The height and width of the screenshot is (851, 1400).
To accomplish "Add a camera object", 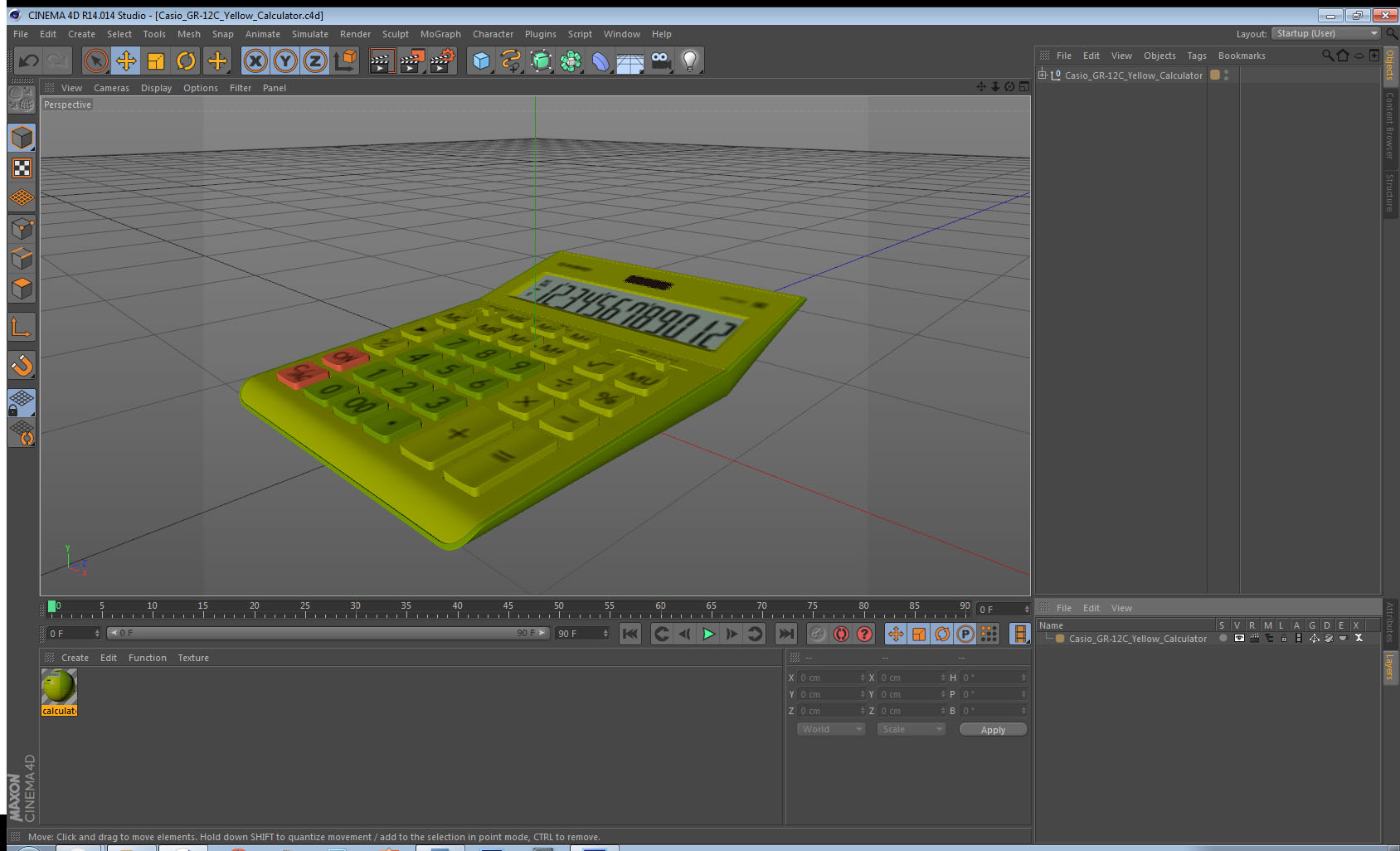I will [x=660, y=61].
